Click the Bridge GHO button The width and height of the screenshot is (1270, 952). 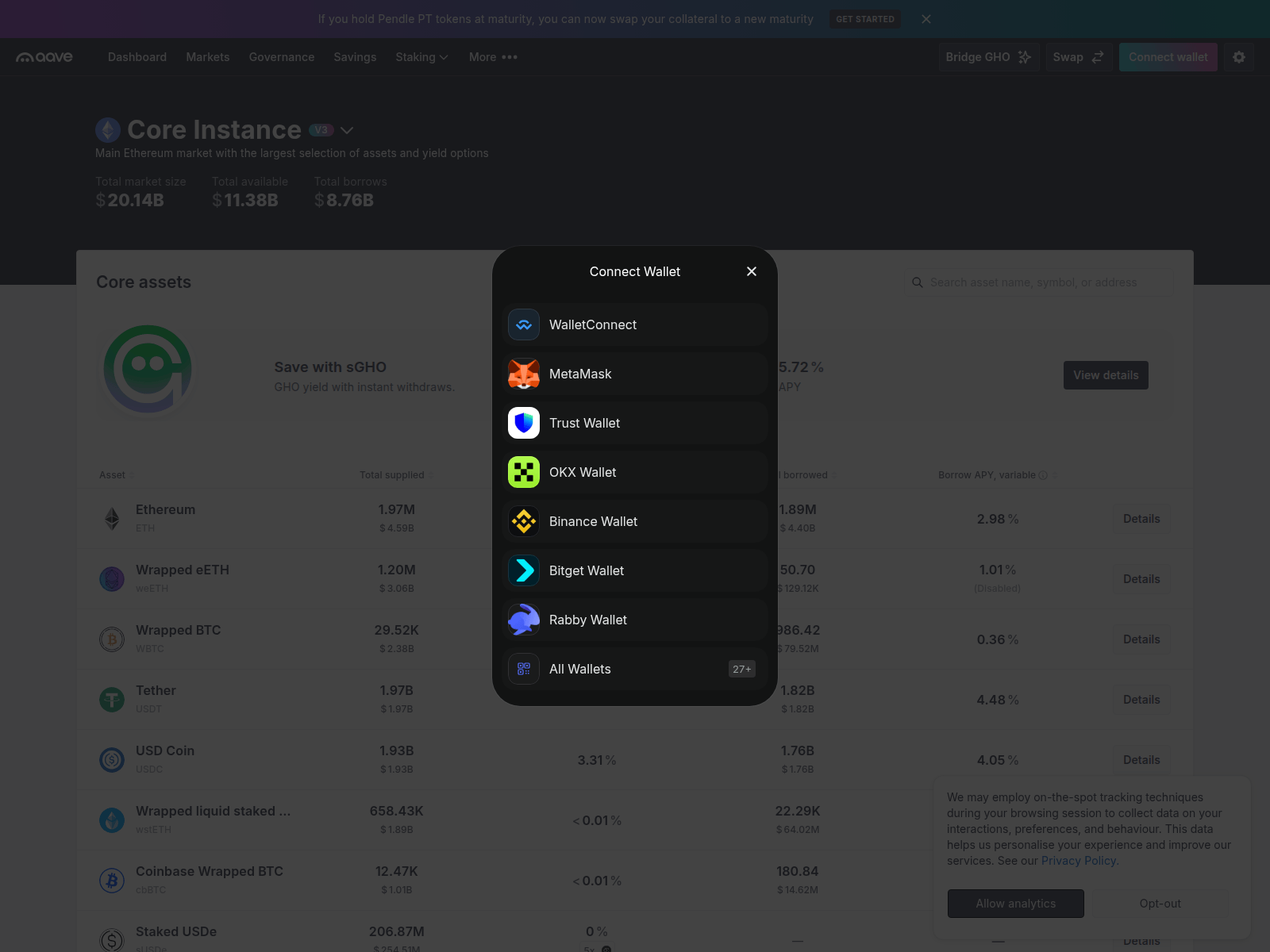tap(989, 57)
